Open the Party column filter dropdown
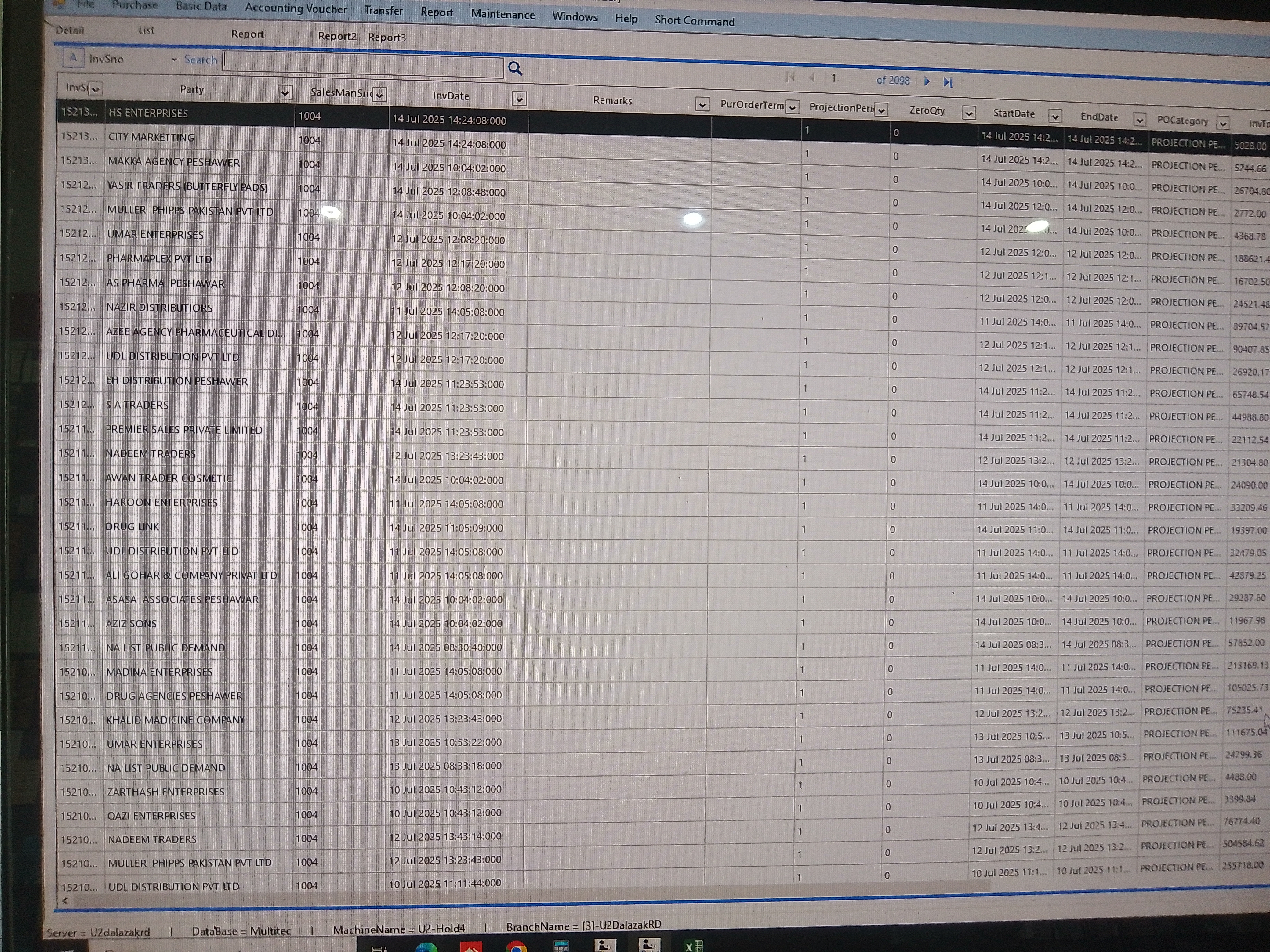Screen dimensions: 1270x952 pyautogui.click(x=285, y=92)
